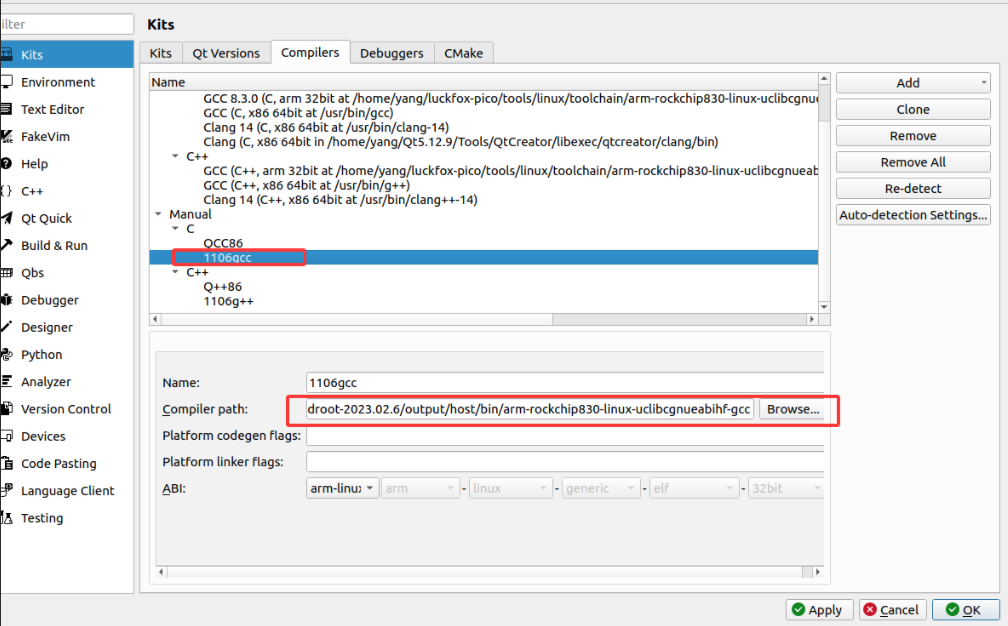
Task: Open the ABI arm-linux dropdown
Action: pos(342,488)
